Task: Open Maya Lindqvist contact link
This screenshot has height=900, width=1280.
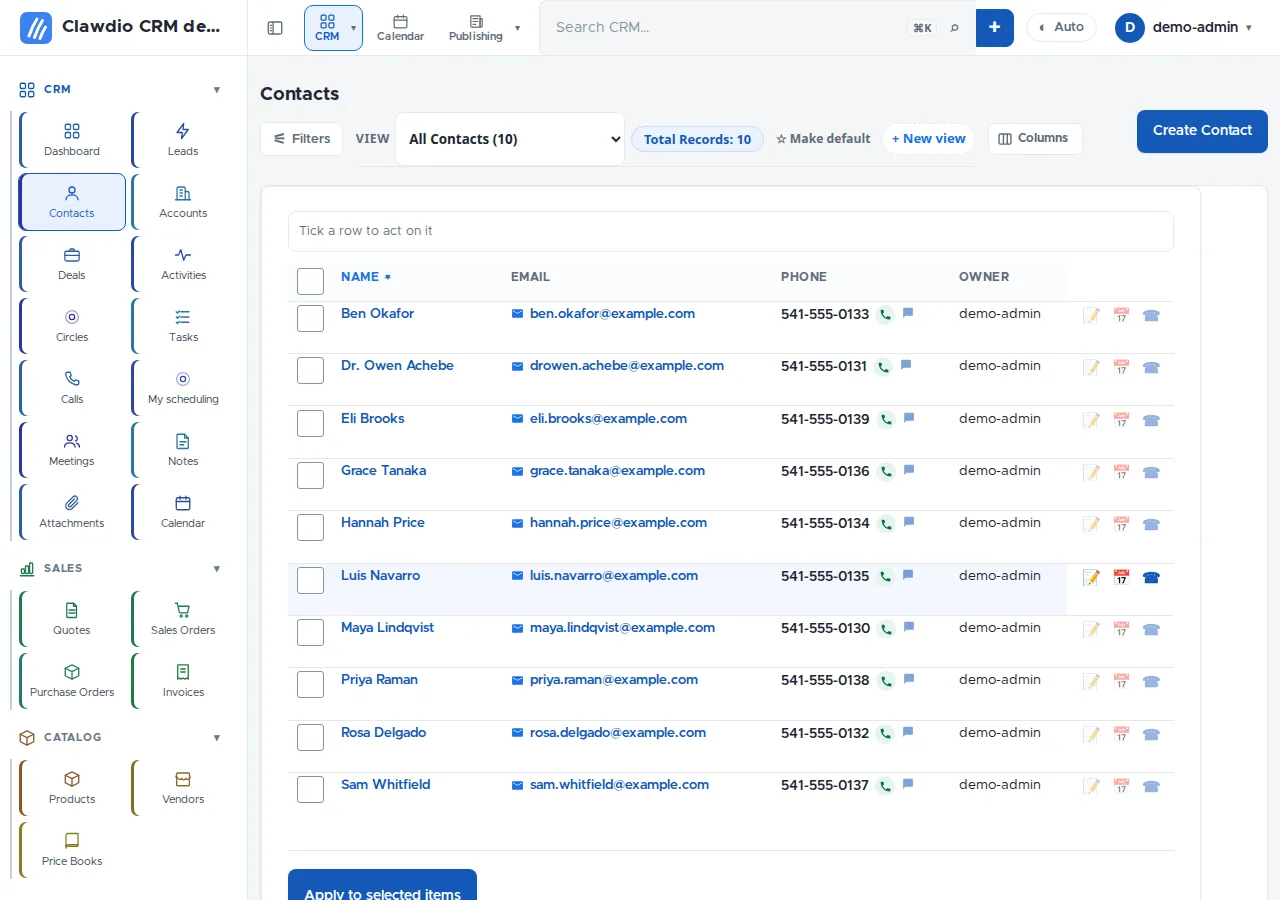Action: pos(387,627)
